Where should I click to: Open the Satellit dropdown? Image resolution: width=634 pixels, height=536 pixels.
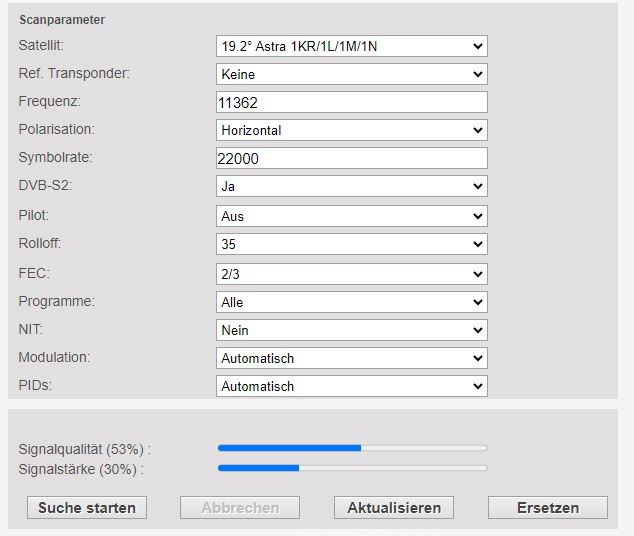click(351, 46)
